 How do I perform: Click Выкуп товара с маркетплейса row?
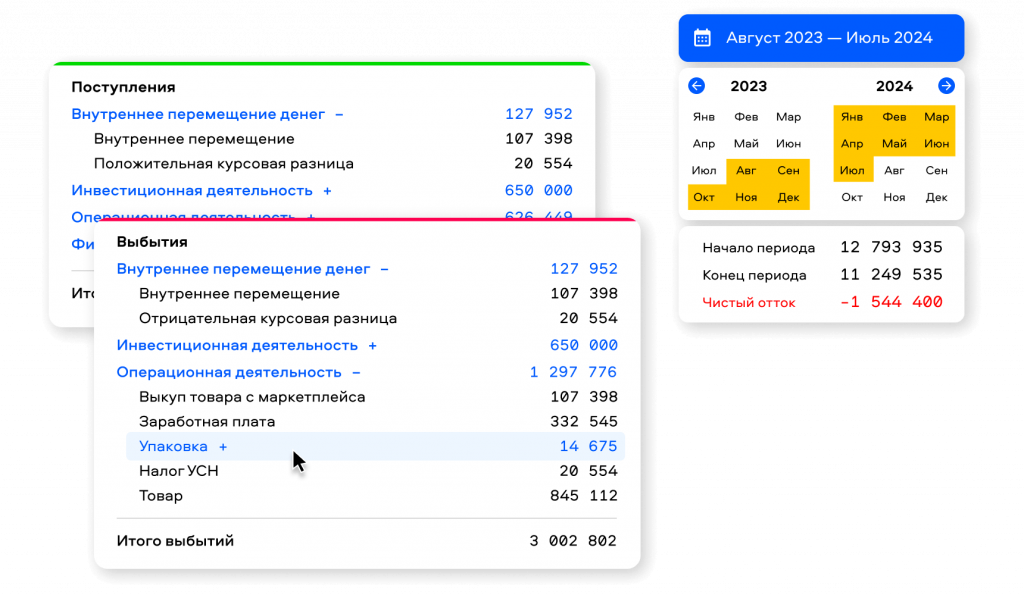(252, 397)
